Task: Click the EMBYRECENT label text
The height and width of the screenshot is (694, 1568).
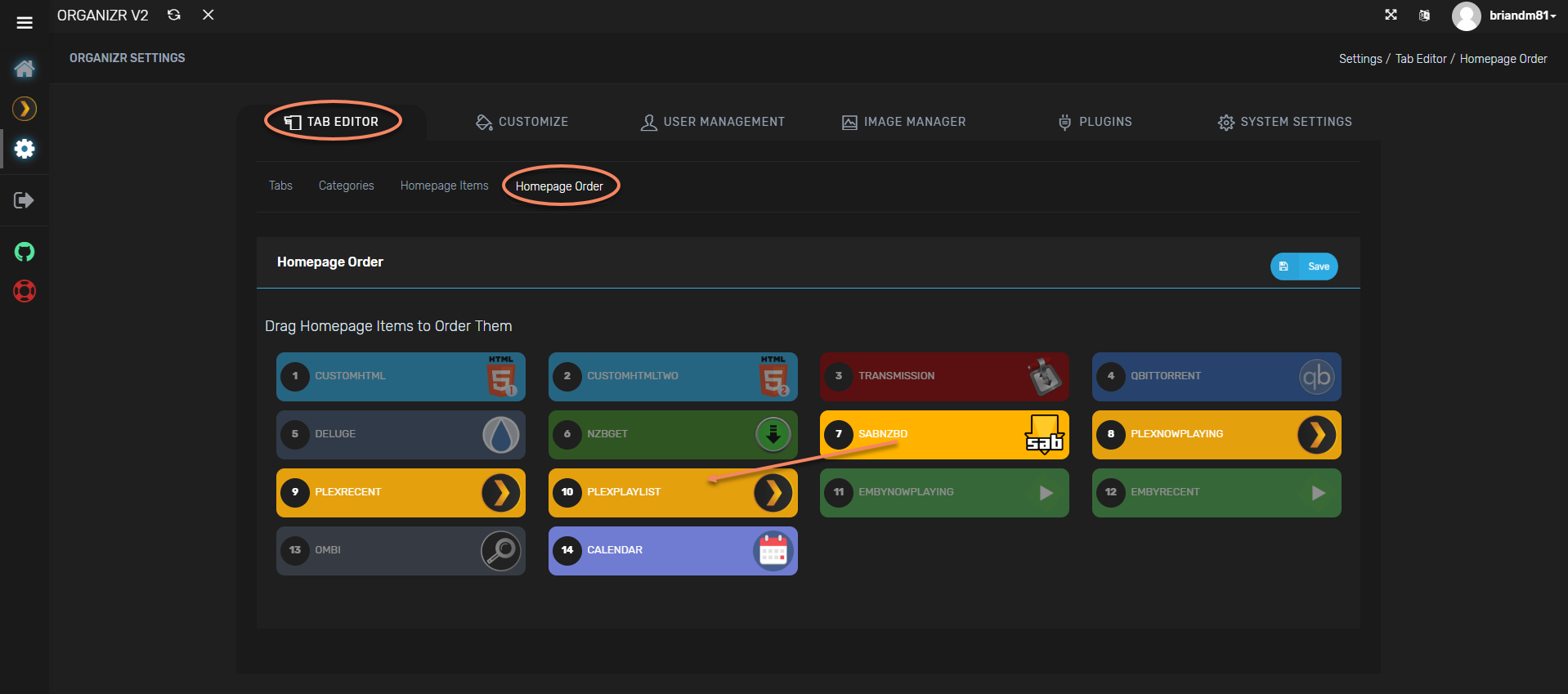Action: [1165, 492]
